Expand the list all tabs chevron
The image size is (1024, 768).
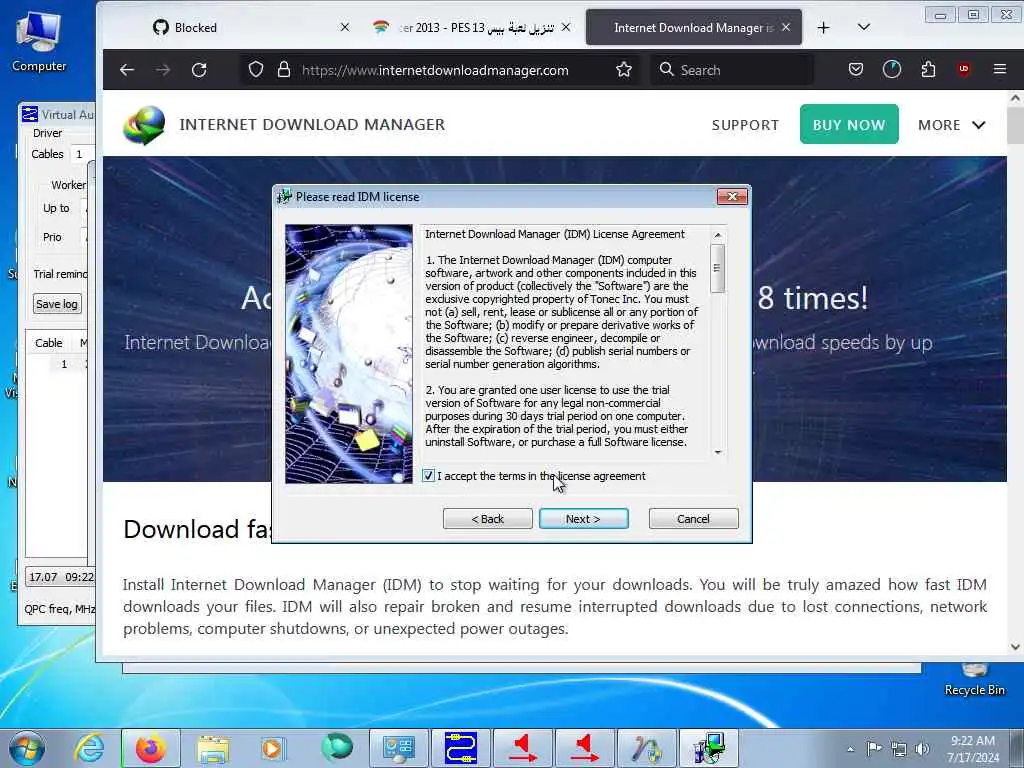[x=863, y=27]
